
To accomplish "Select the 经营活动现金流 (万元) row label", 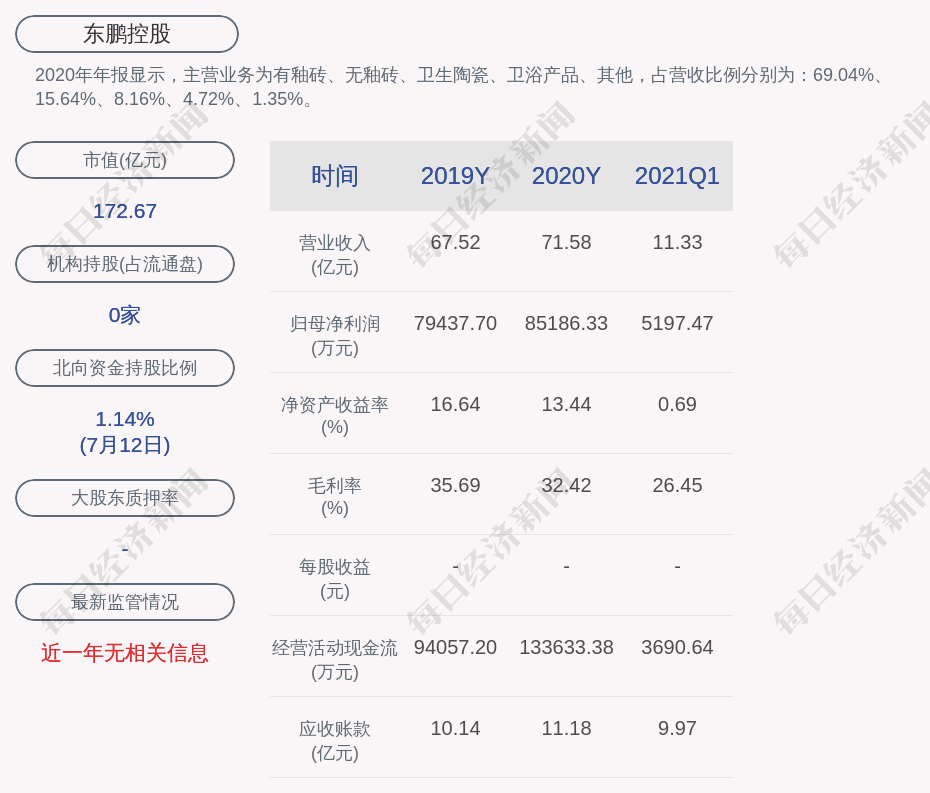I will coord(335,660).
